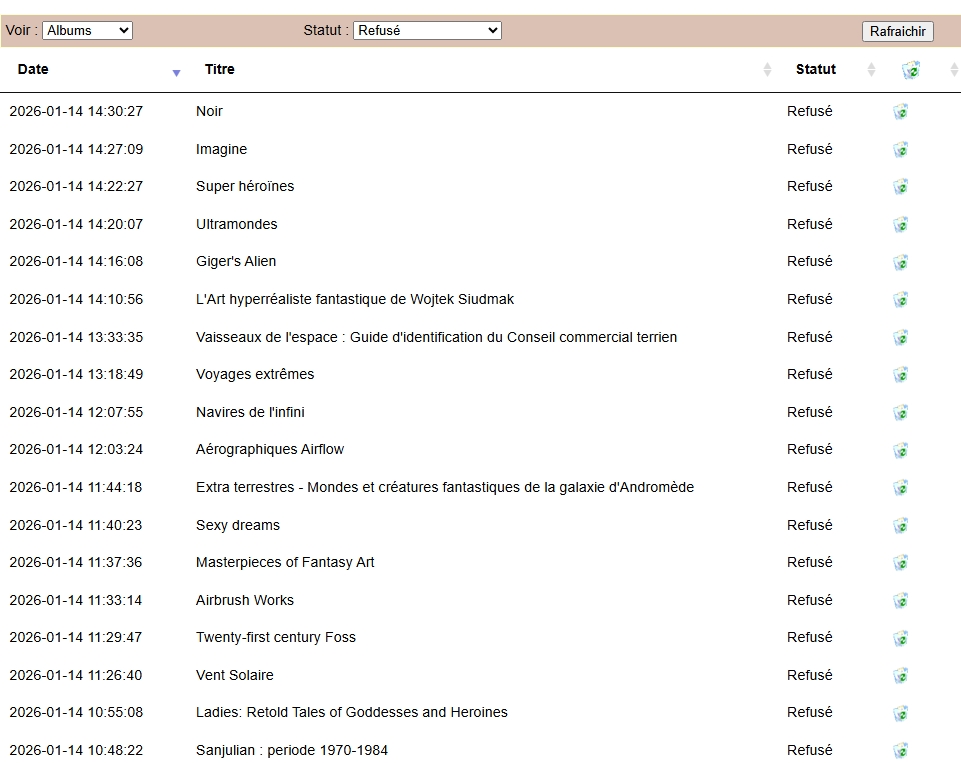Click the recycle icon for the Wojtek Siudmak row
Screen dimensions: 961x763
tap(900, 300)
